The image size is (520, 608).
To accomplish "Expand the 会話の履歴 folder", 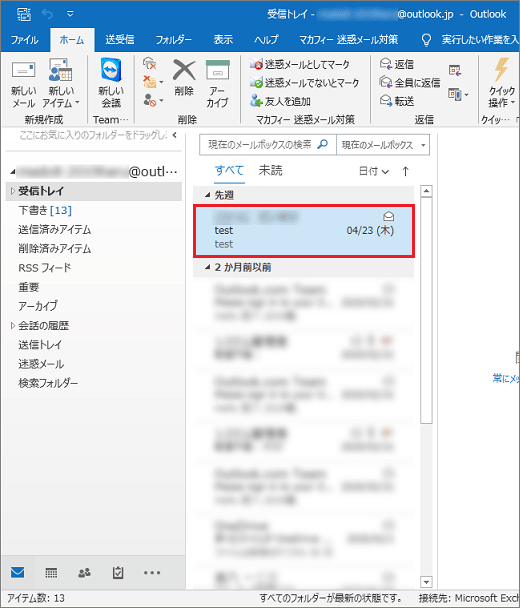I will (x=12, y=326).
